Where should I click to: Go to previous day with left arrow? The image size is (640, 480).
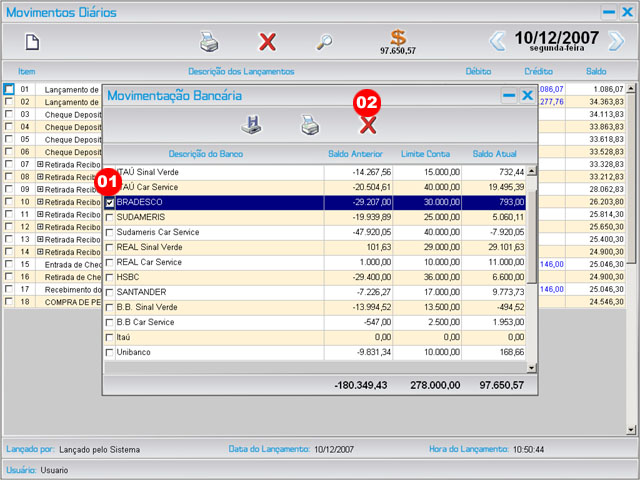pos(497,41)
